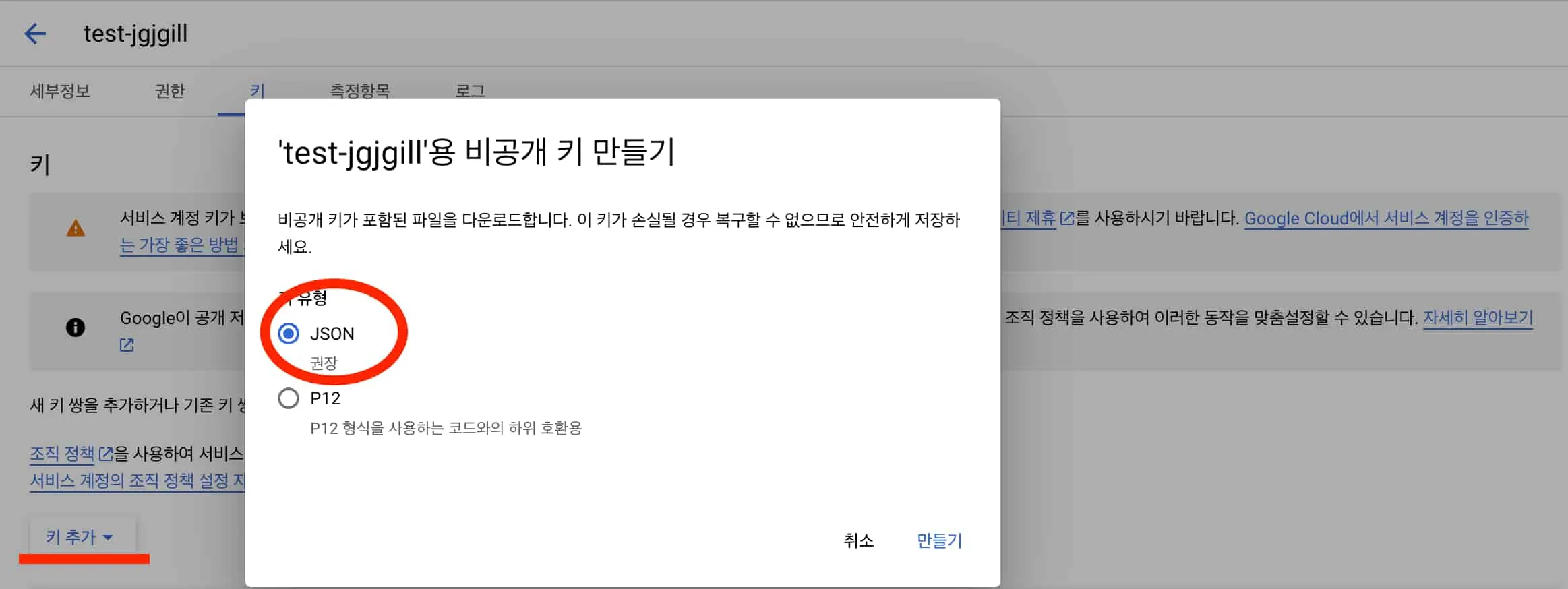Open the 측정항목 tab
The image size is (1568, 589).
360,90
